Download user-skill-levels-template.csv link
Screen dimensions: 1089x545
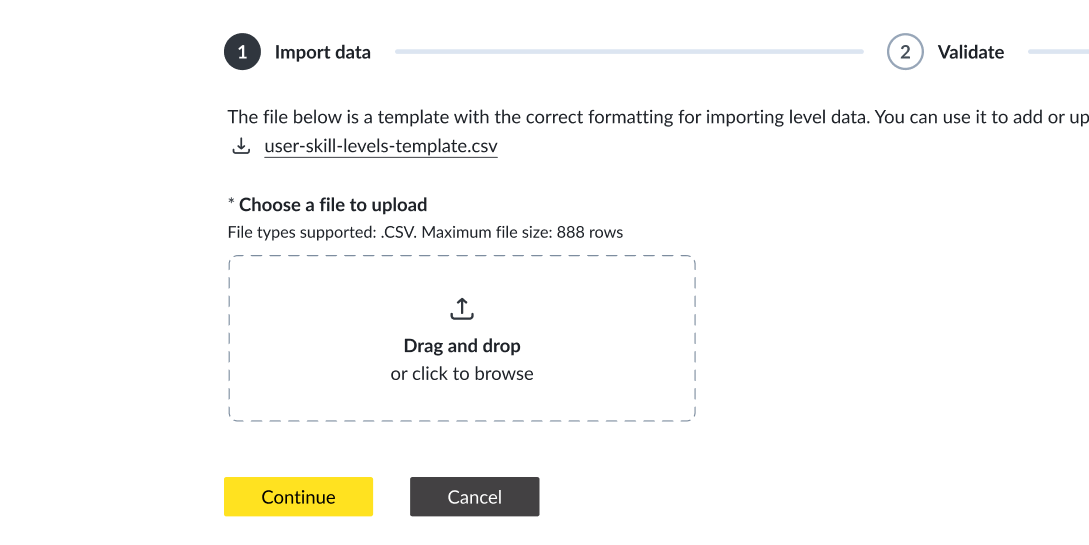(380, 147)
